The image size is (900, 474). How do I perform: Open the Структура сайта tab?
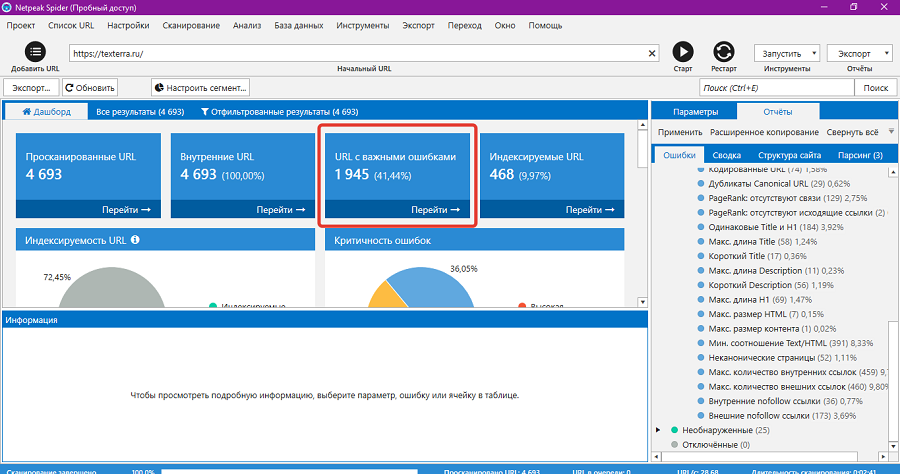click(789, 155)
